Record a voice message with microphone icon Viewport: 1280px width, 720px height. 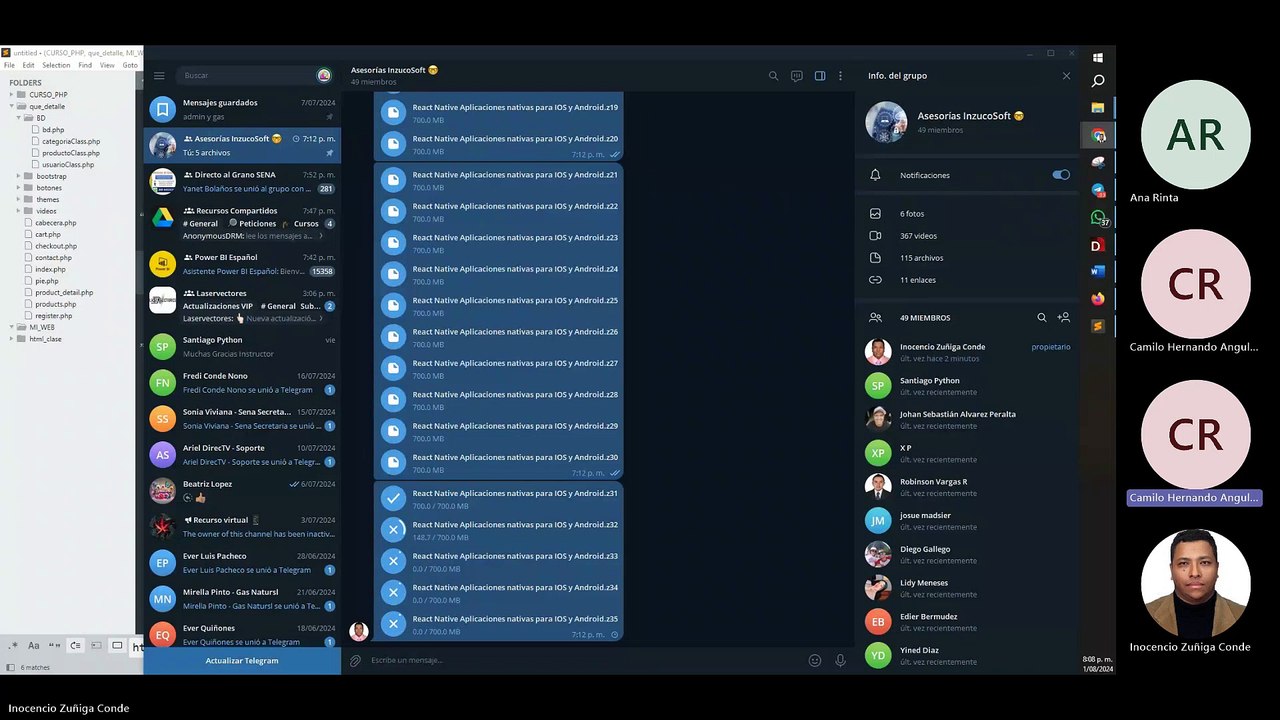point(840,660)
